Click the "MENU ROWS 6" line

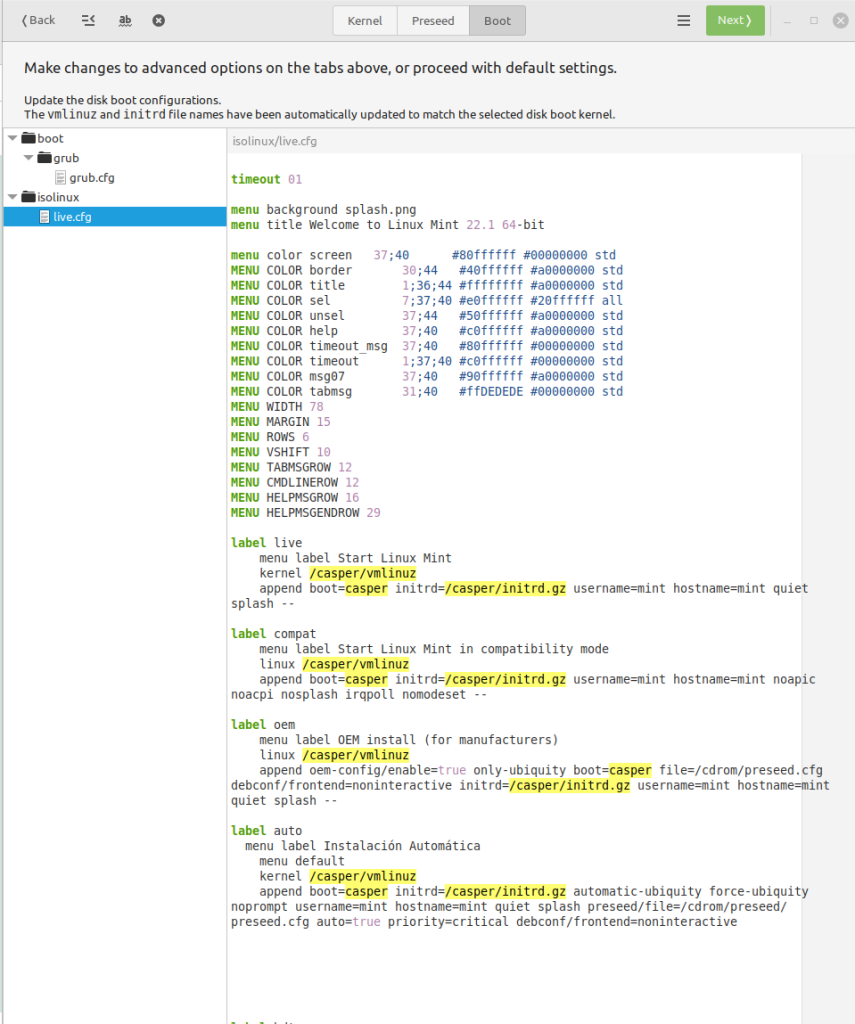pos(270,436)
